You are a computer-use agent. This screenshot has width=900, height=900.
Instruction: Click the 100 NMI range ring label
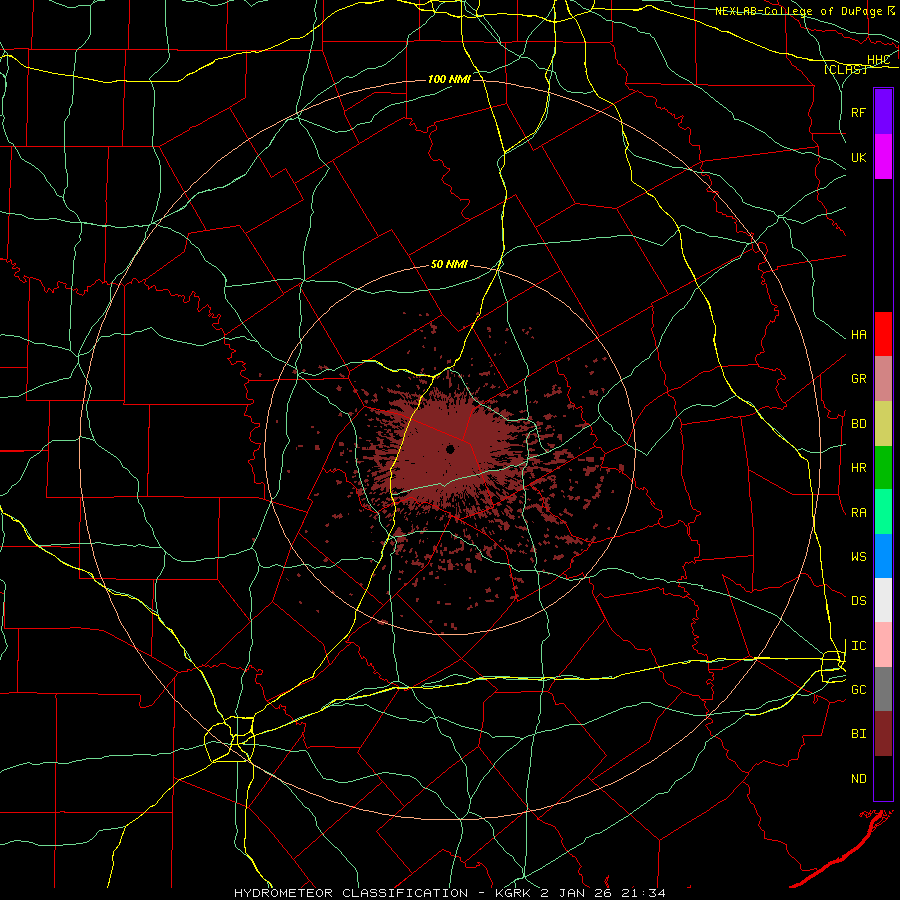tap(449, 79)
